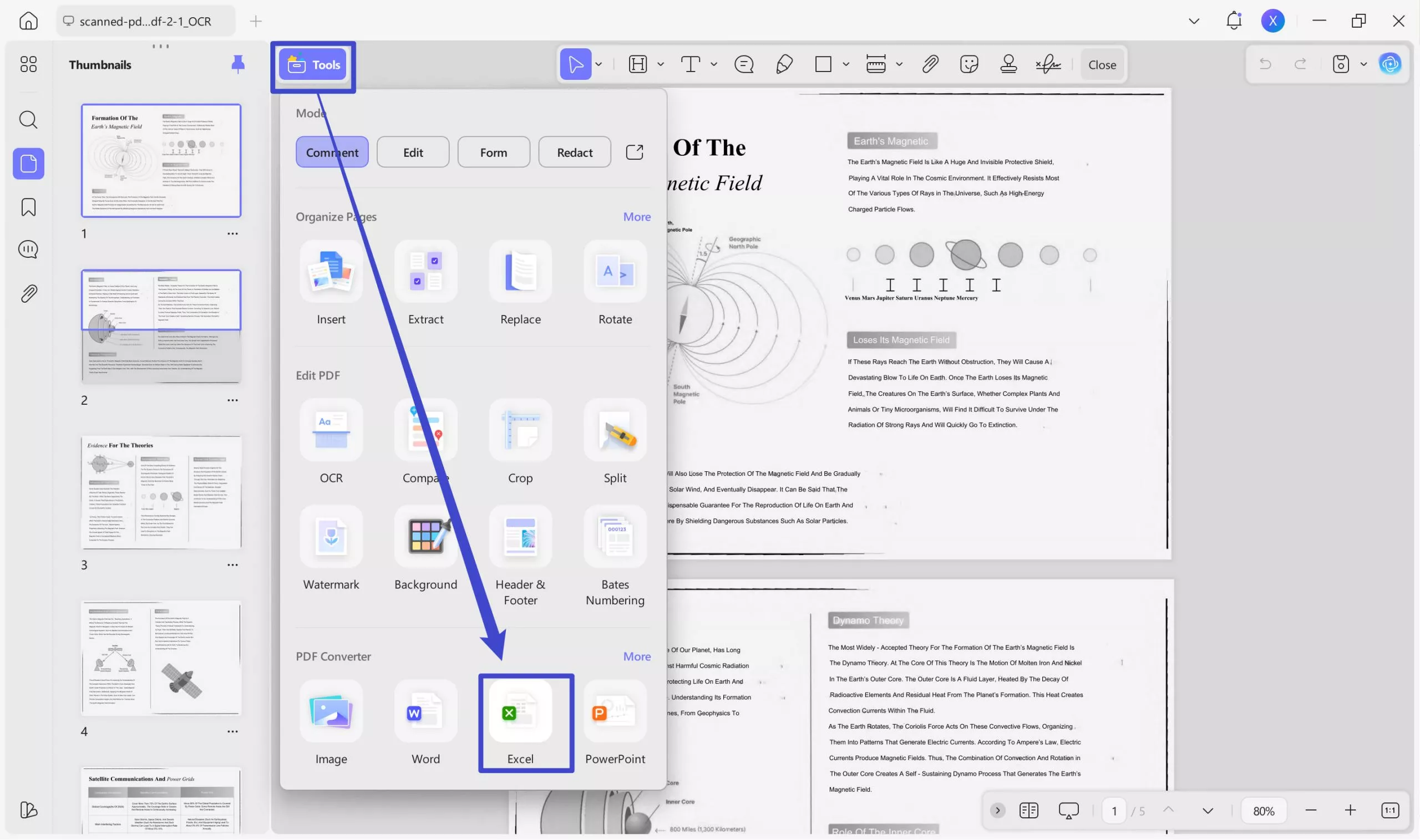Switch to Edit mode
Screen dimensions: 1420x840
pyautogui.click(x=413, y=152)
